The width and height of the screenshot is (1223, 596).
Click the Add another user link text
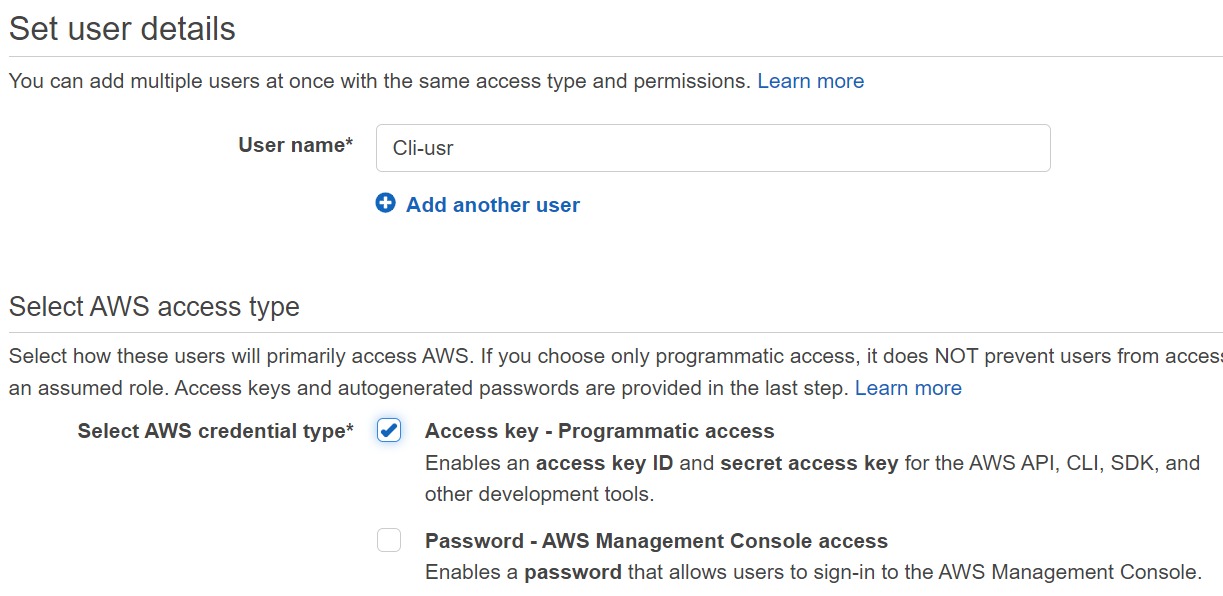coord(492,205)
